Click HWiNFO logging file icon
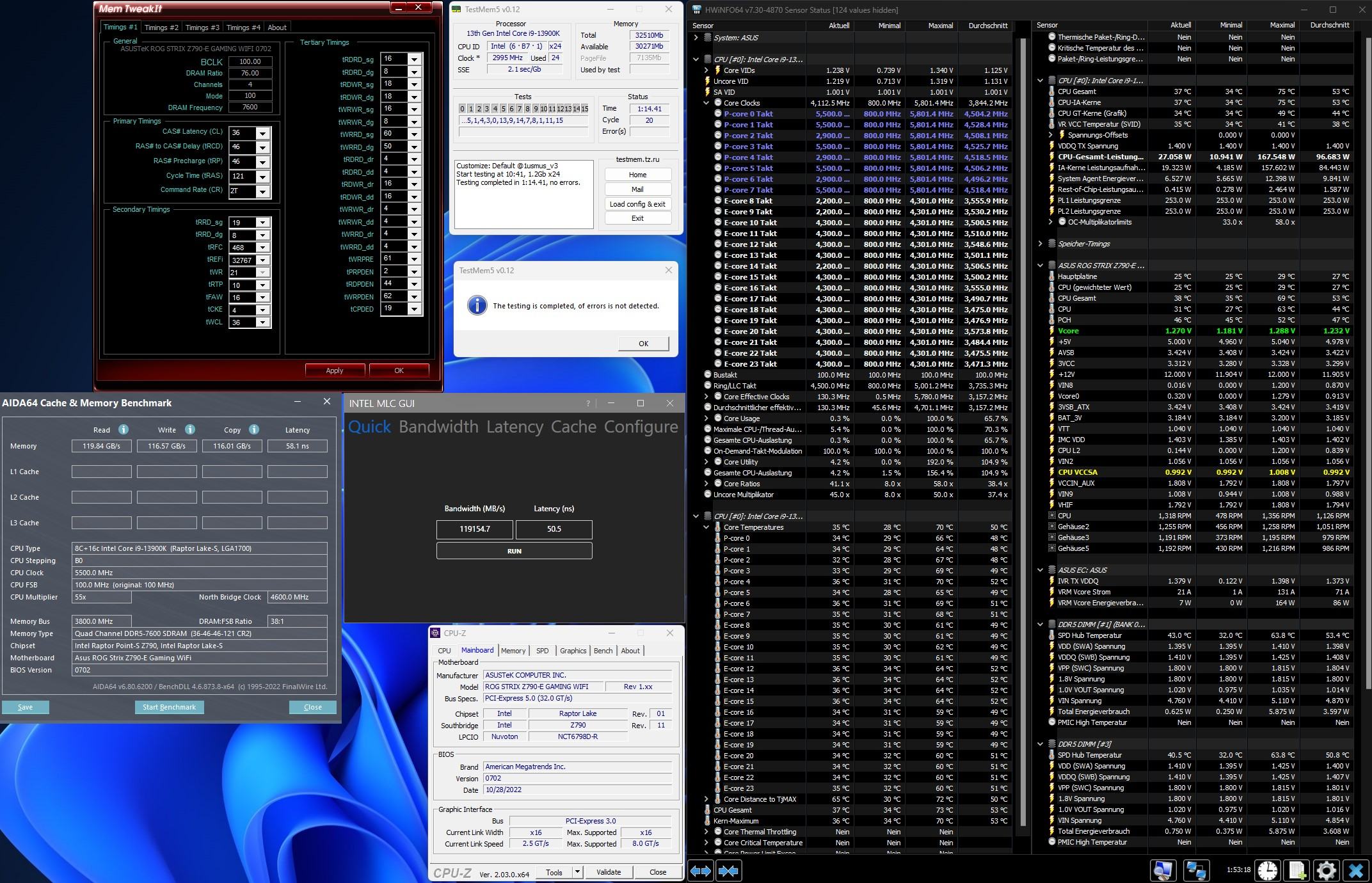Viewport: 1372px width, 883px height. 1297,871
